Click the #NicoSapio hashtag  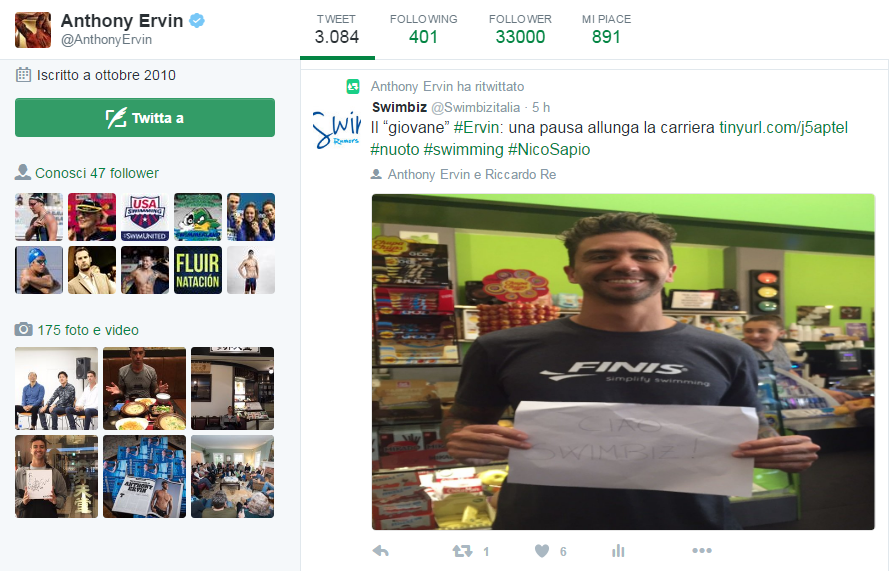point(549,150)
